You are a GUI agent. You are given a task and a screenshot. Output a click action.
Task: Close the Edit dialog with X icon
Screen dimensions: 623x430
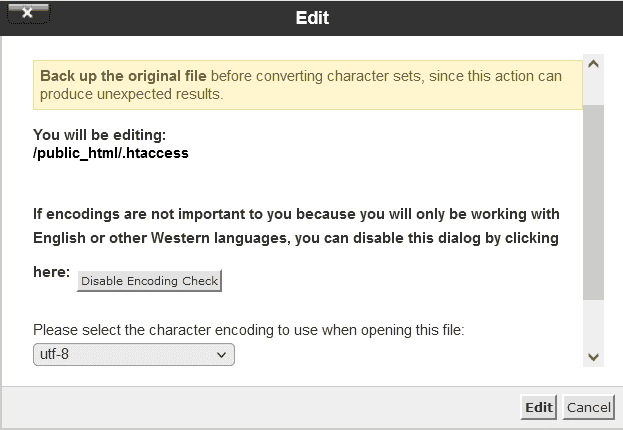click(x=27, y=14)
